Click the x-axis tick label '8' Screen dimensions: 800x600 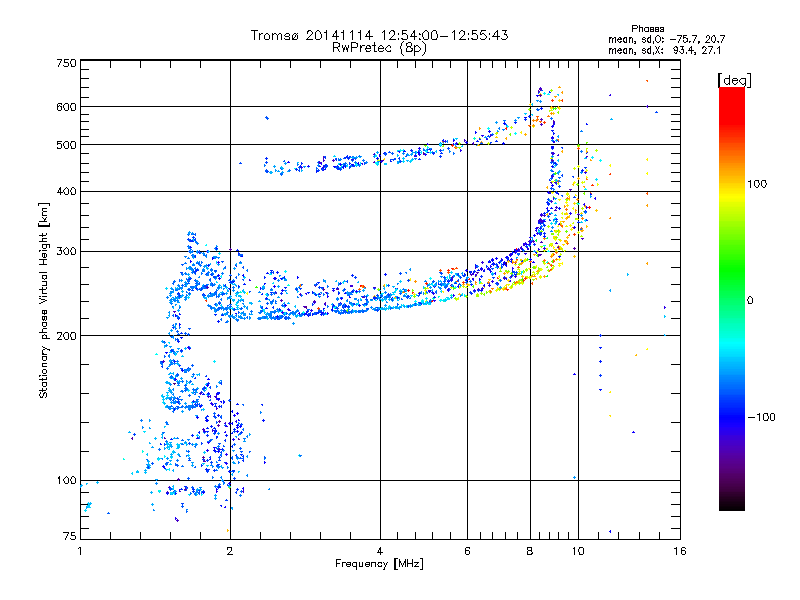[x=530, y=551]
